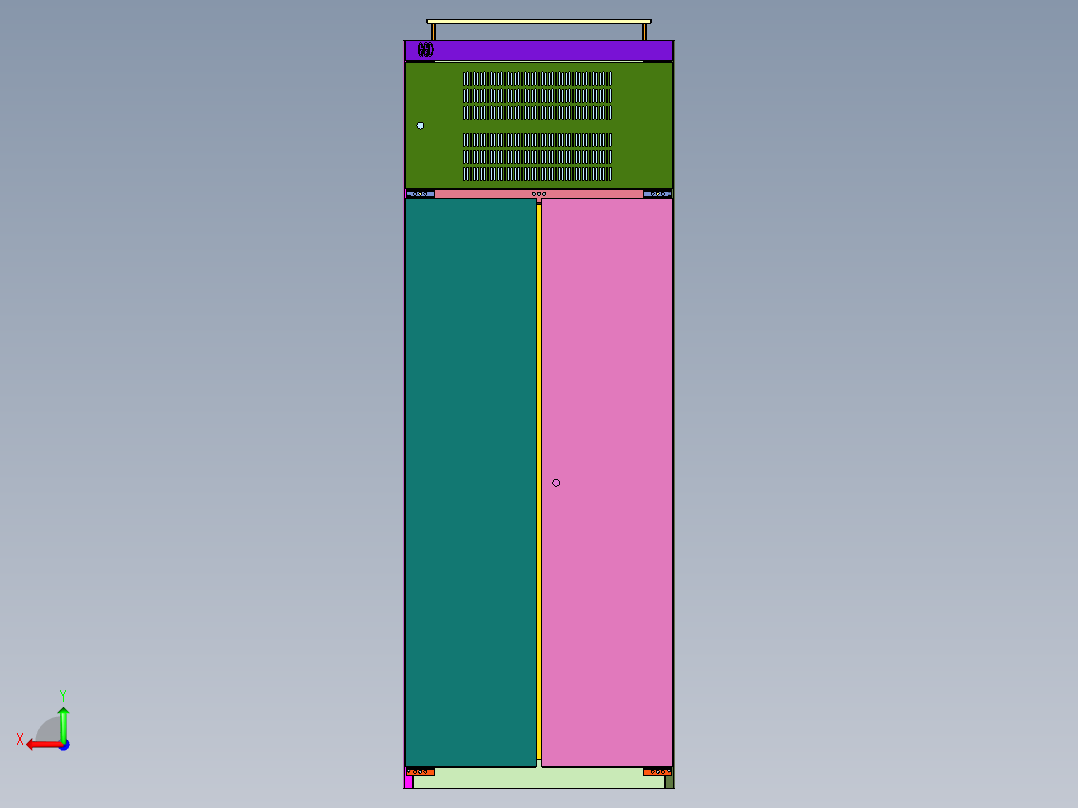Select the orange bracket at bottom right
1078x808 pixels.
(x=657, y=772)
